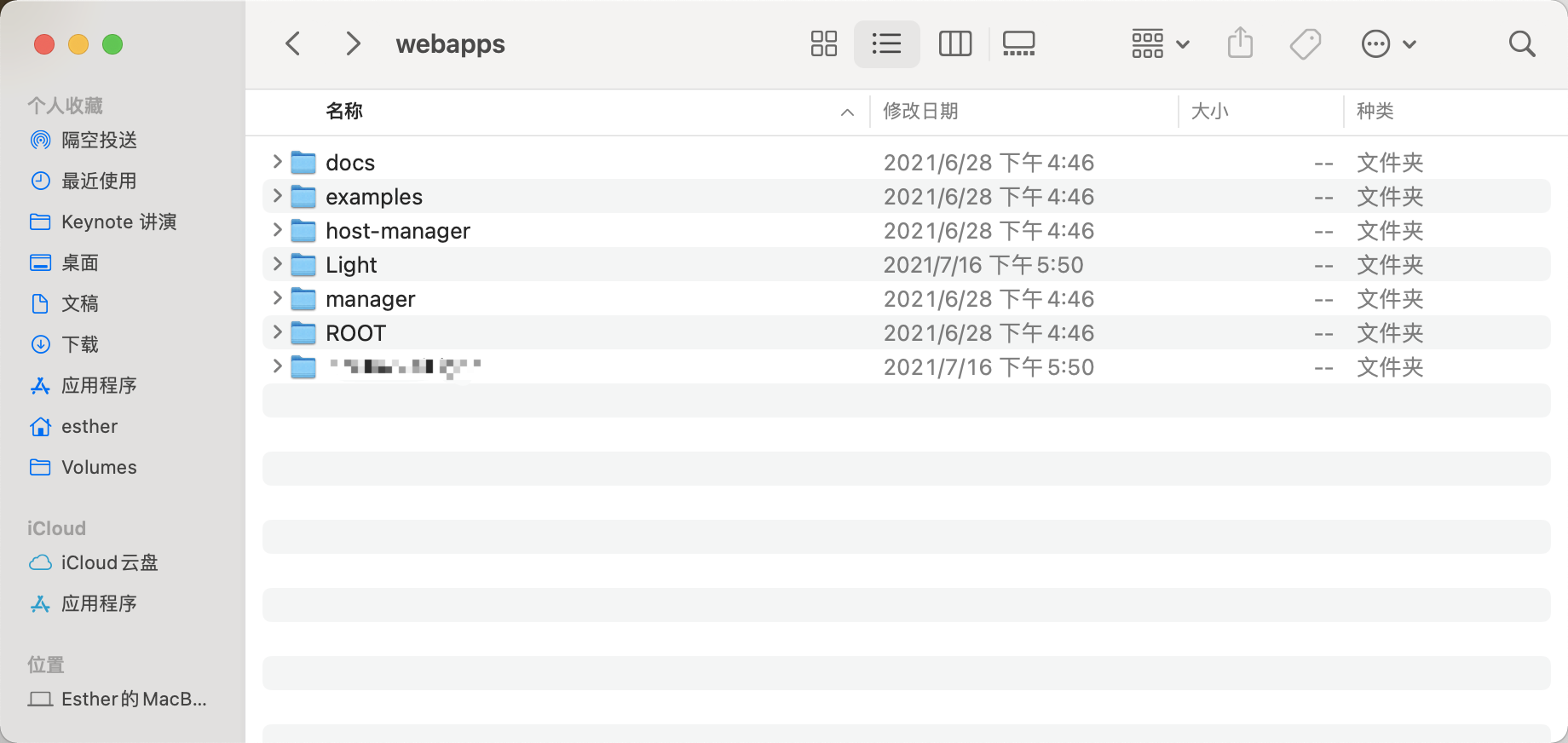This screenshot has width=1568, height=743.
Task: Switch to gallery view
Action: tap(1018, 43)
